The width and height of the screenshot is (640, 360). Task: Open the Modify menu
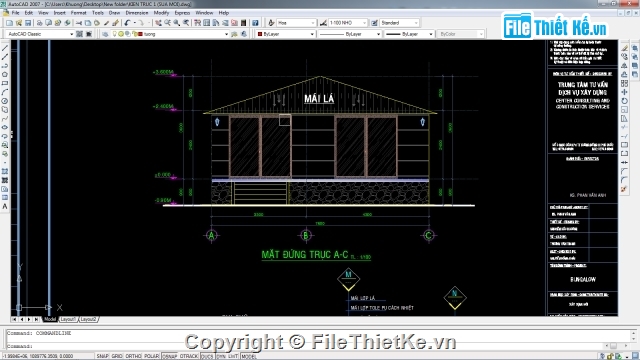tap(161, 13)
